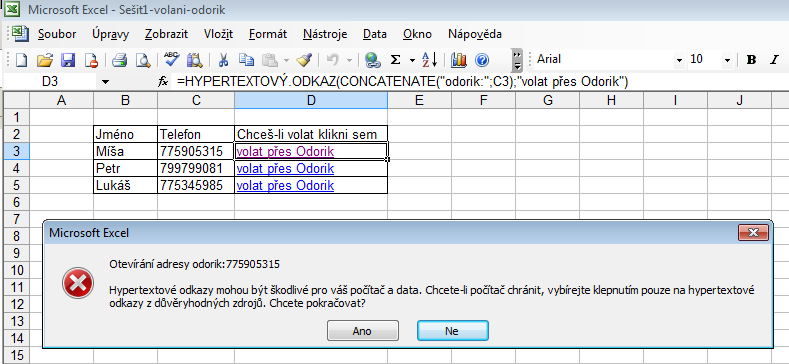Open the Úpravy menu
Viewport: 789px width, 364px height.
111,34
